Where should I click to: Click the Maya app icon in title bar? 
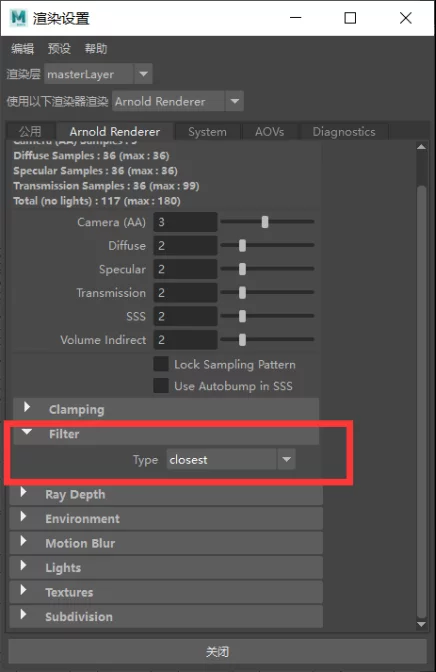click(x=18, y=18)
